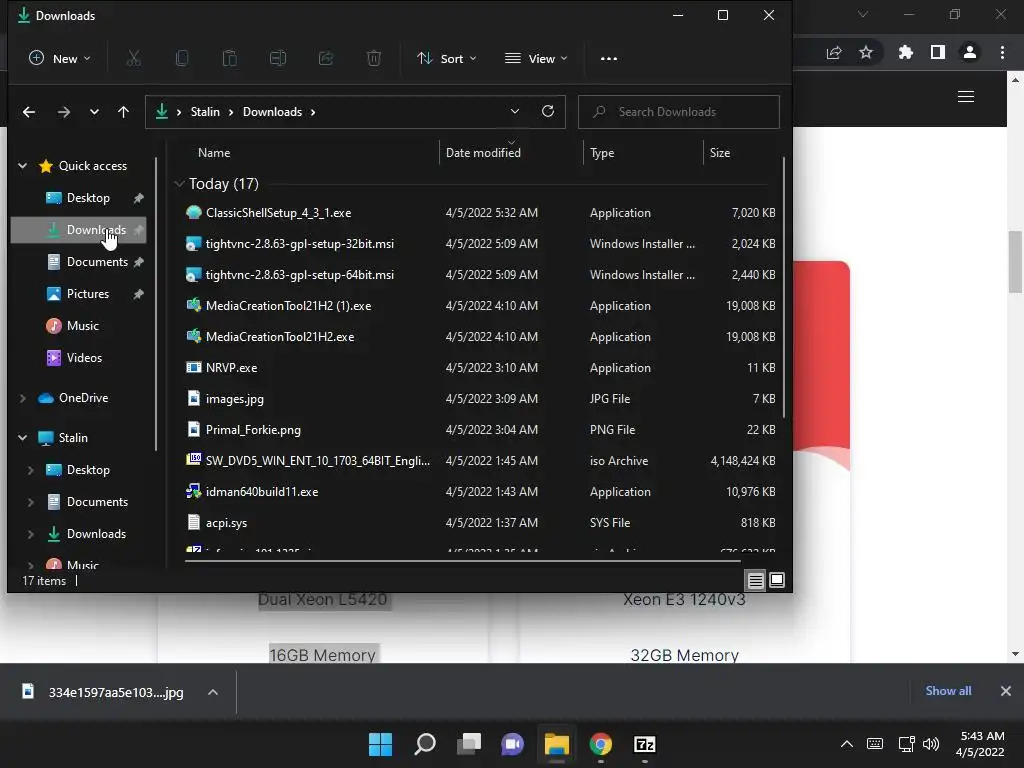This screenshot has width=1024, height=768.
Task: Open the View dropdown
Action: (536, 58)
